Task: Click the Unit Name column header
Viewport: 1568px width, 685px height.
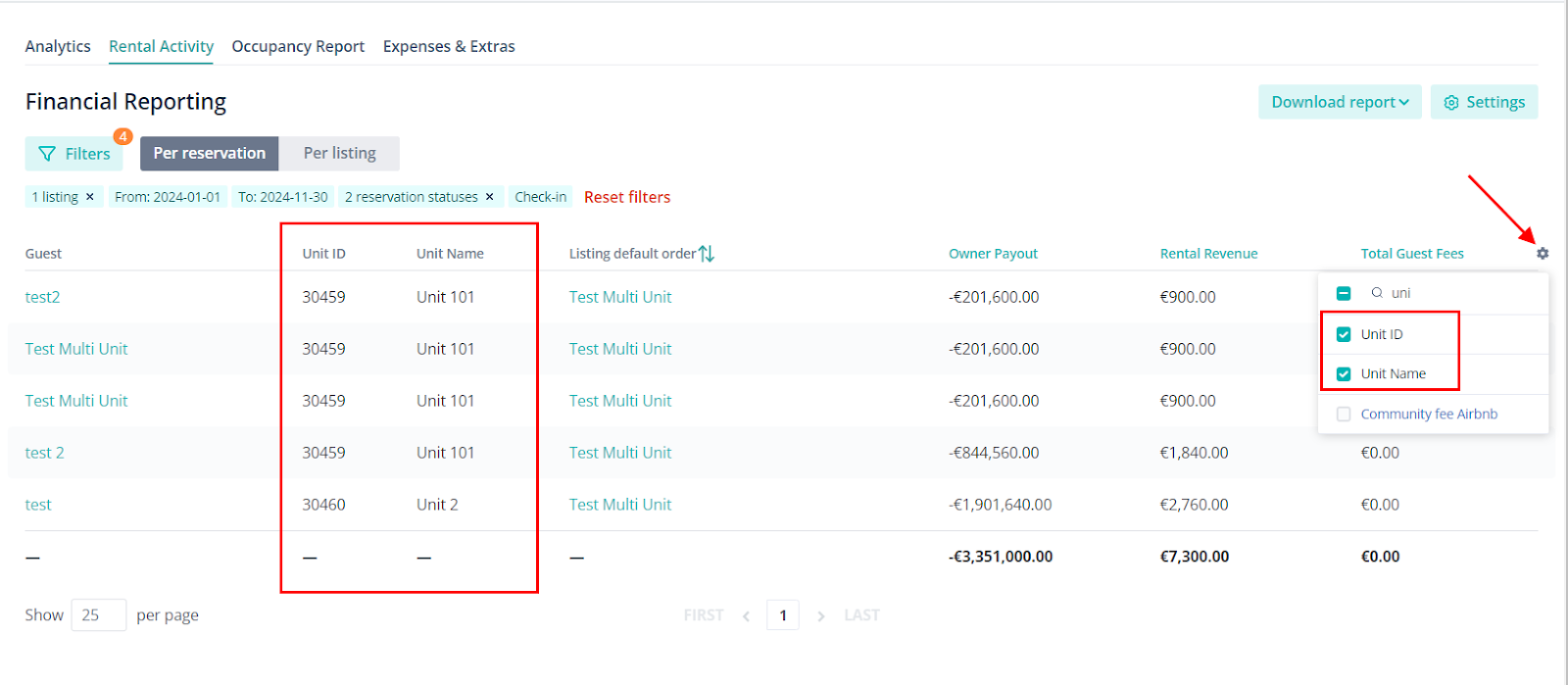Action: tap(450, 254)
